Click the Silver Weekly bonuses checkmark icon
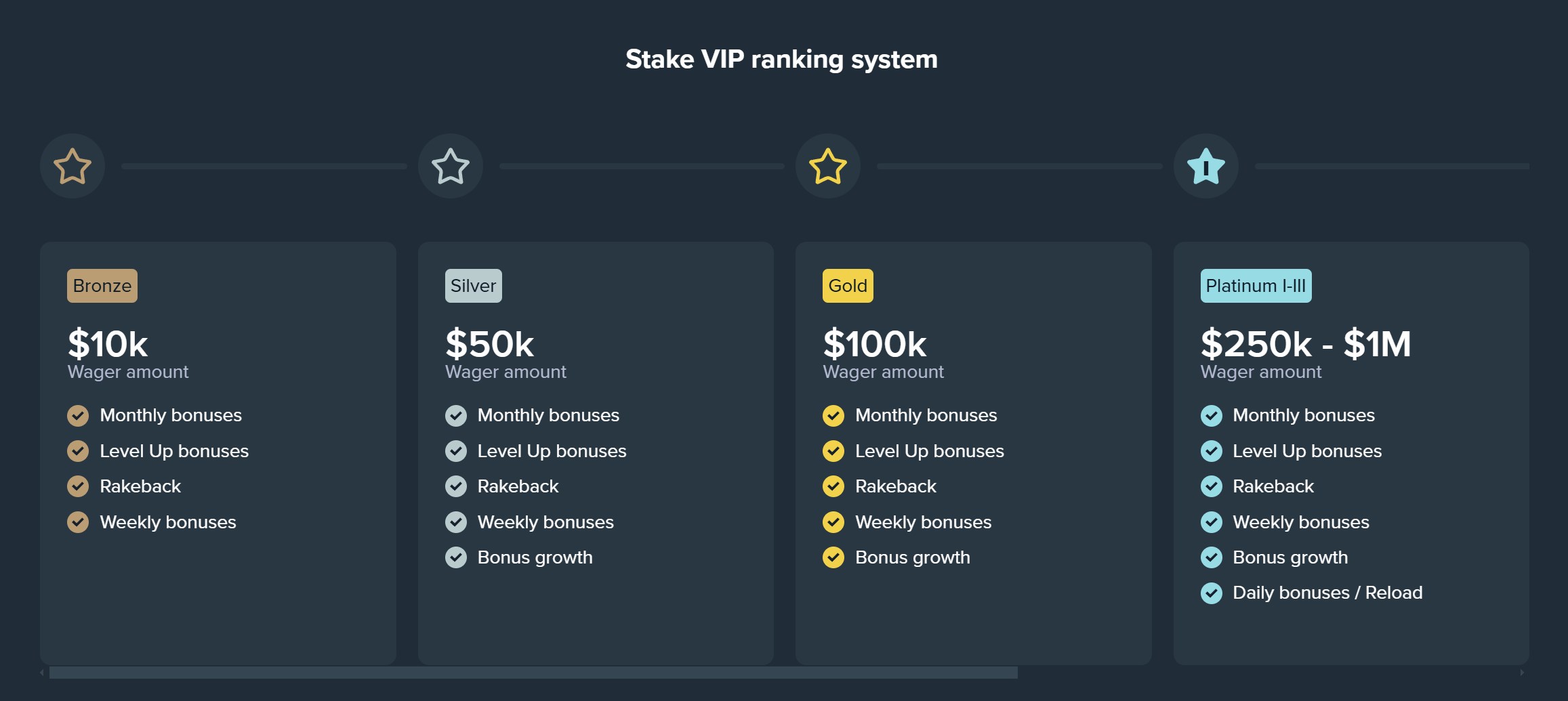The image size is (1568, 701). pyautogui.click(x=456, y=522)
